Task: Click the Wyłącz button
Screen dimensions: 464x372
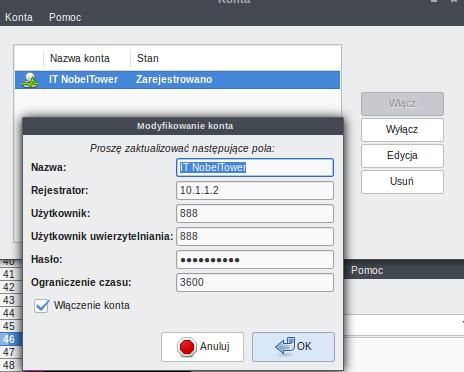Action: [x=402, y=130]
